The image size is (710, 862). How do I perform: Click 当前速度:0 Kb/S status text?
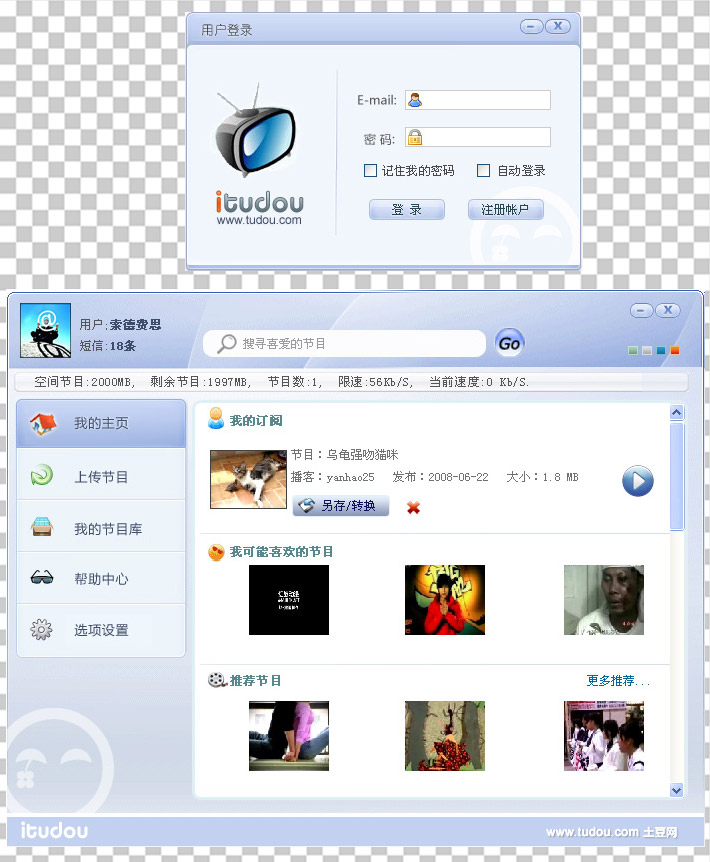coord(479,382)
